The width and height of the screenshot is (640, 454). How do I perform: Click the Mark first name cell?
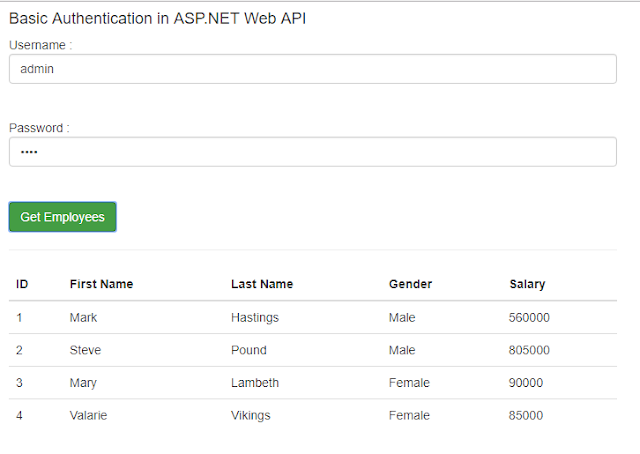(x=83, y=318)
